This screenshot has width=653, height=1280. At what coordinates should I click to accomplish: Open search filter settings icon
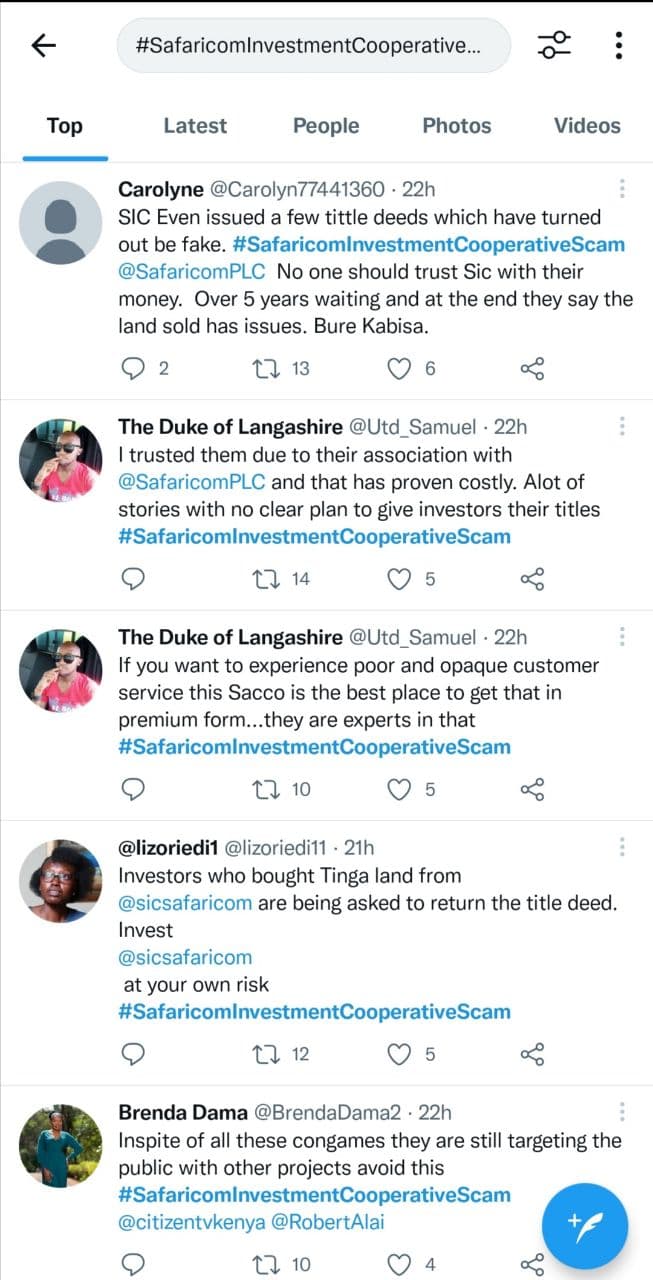[553, 45]
